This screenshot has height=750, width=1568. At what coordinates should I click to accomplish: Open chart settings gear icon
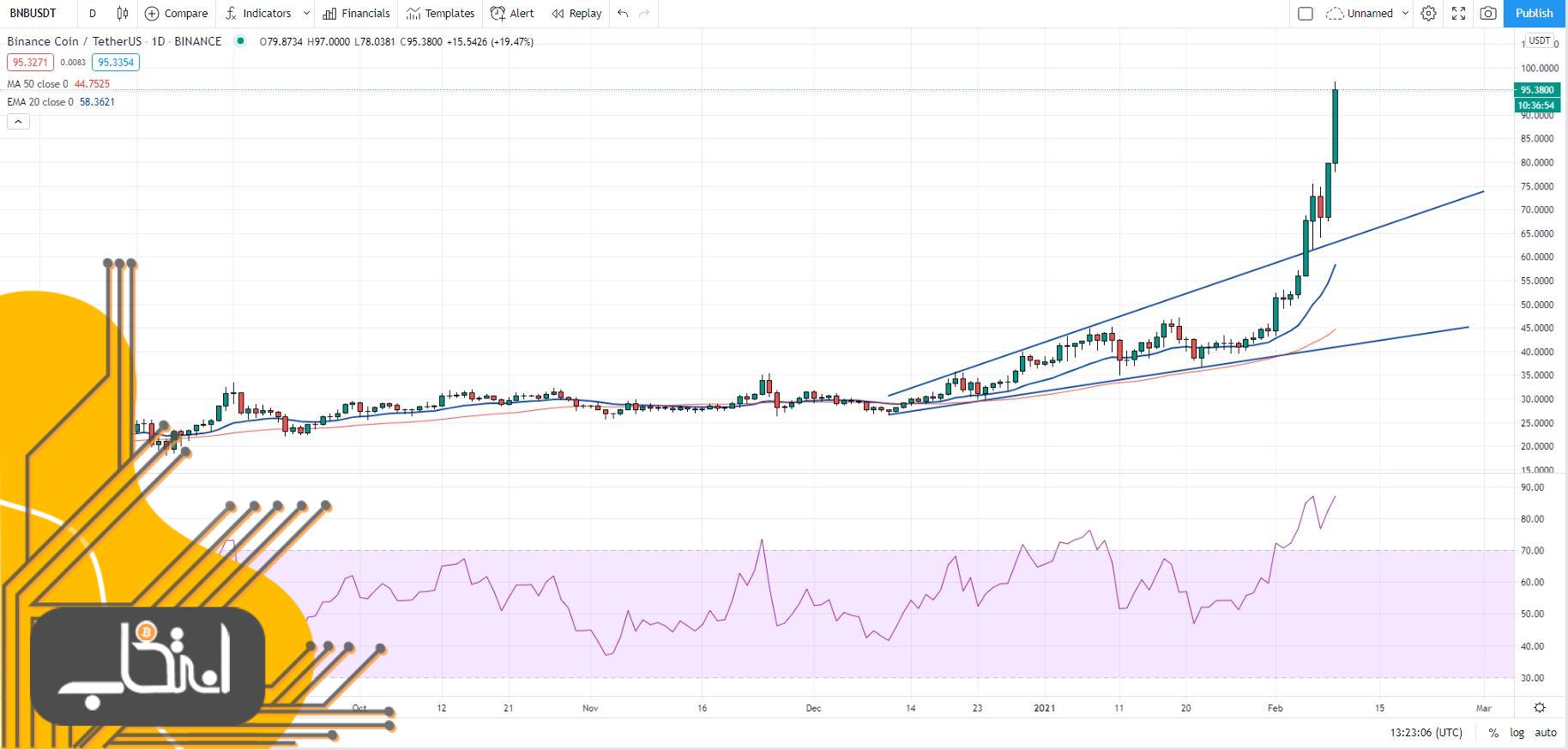1428,13
